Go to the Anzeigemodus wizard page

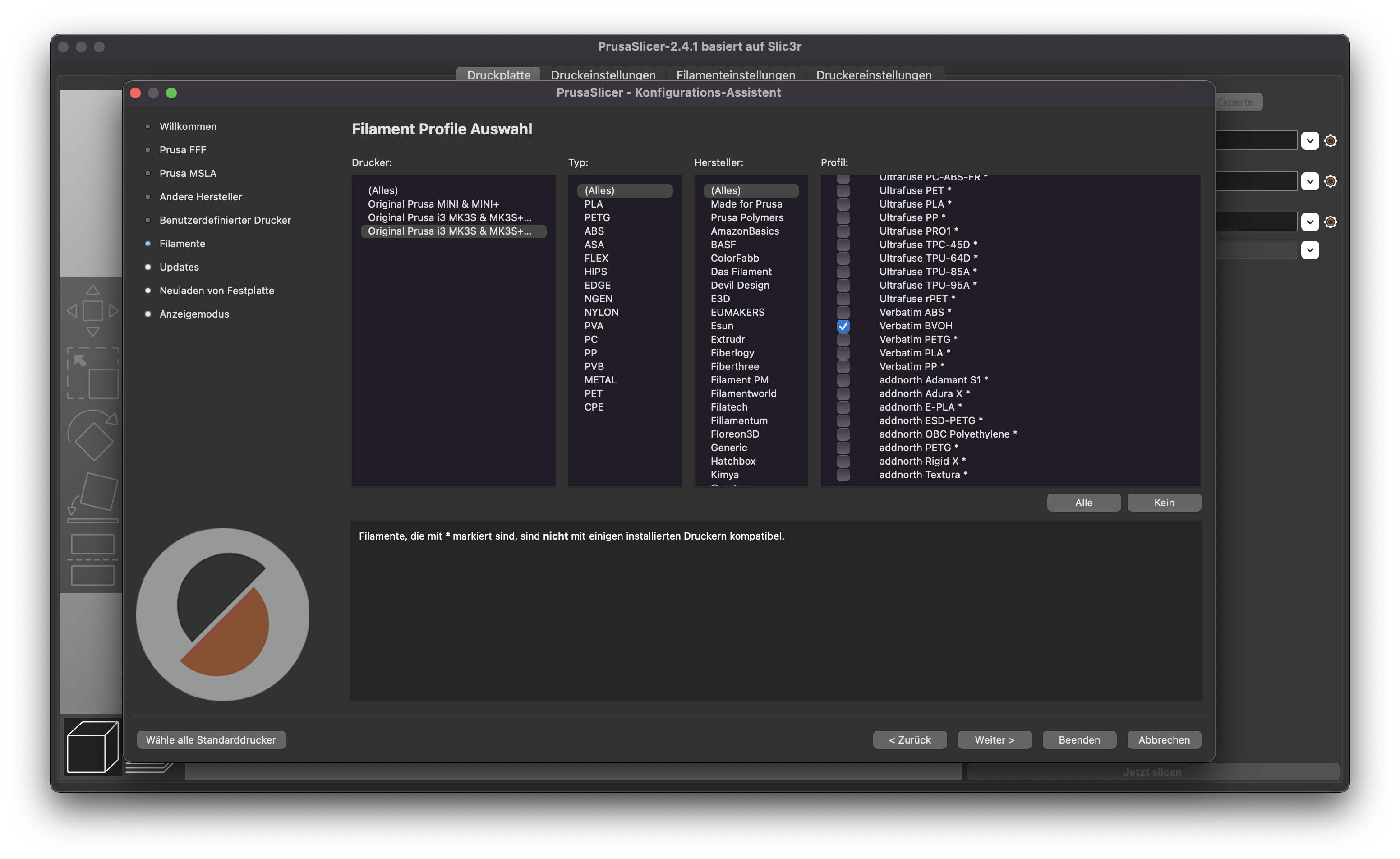194,314
